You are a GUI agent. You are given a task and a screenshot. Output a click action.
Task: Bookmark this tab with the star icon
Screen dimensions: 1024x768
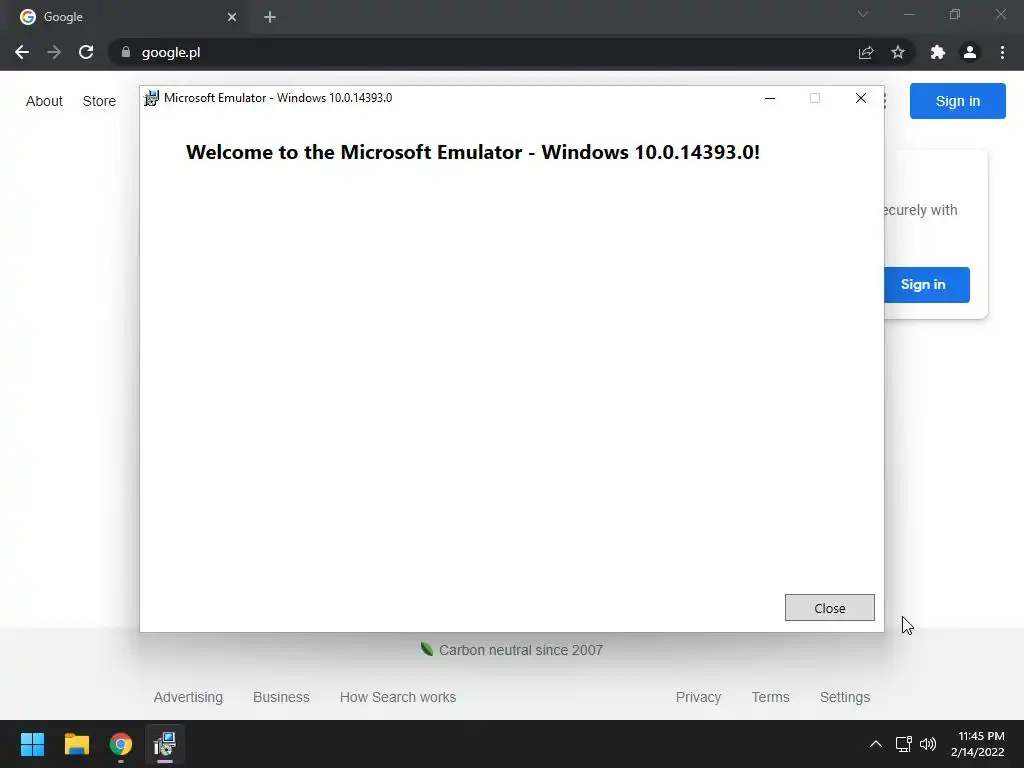click(898, 52)
